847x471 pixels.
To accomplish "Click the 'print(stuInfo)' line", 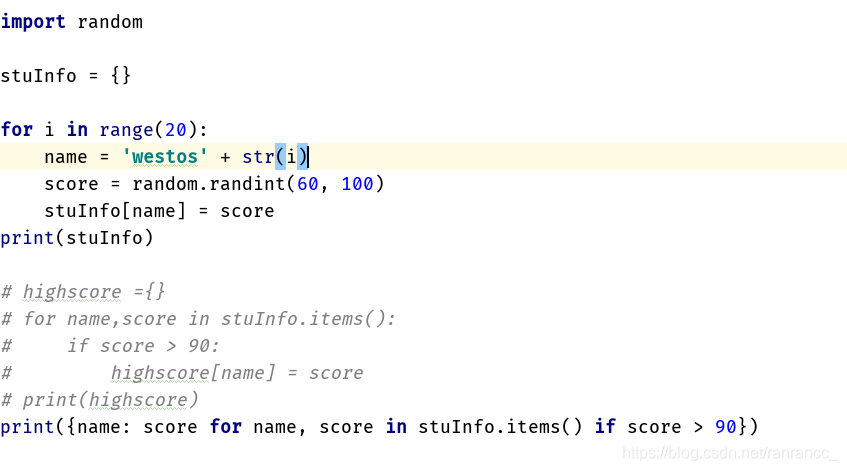I will coord(77,238).
